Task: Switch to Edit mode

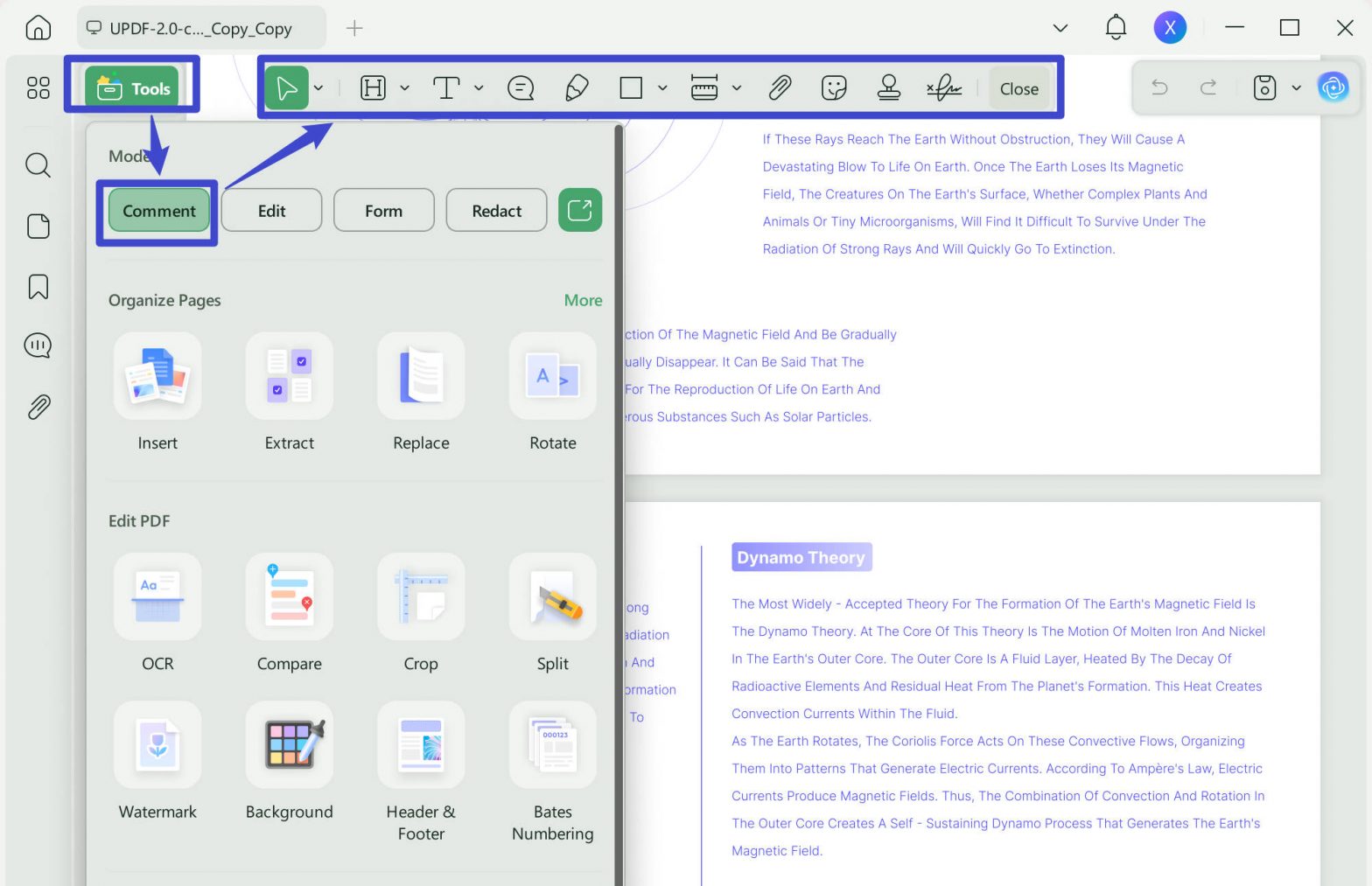Action: pyautogui.click(x=272, y=211)
